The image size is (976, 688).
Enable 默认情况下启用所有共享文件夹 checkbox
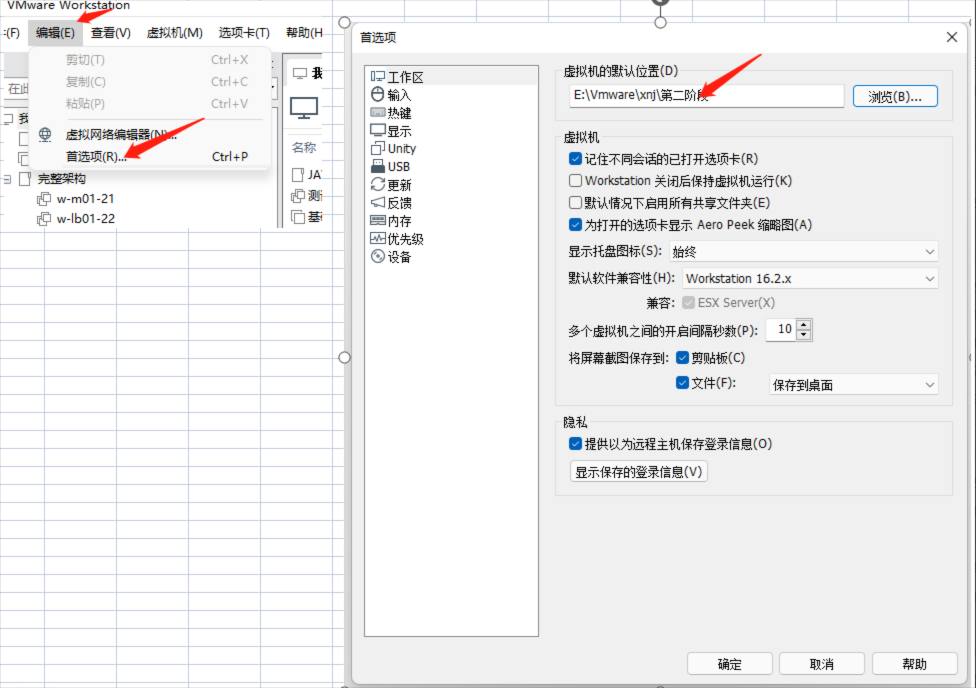[x=575, y=203]
